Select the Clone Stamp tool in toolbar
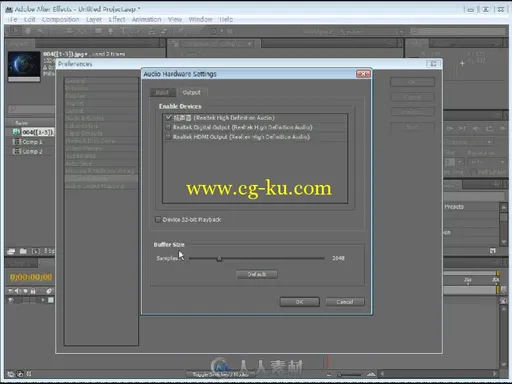Image resolution: width=512 pixels, height=384 pixels. coord(151,31)
